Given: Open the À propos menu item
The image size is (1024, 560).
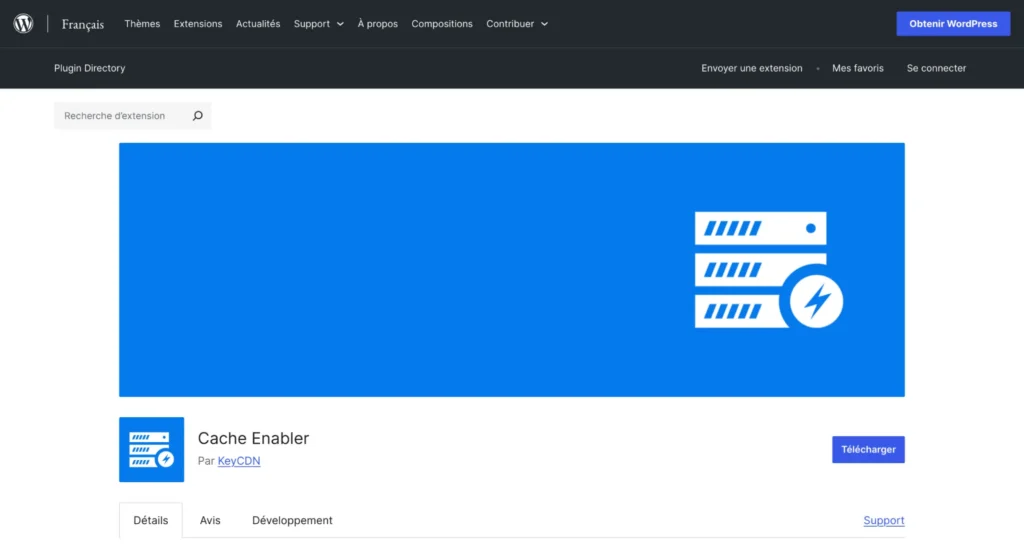Looking at the screenshot, I should click(x=377, y=23).
